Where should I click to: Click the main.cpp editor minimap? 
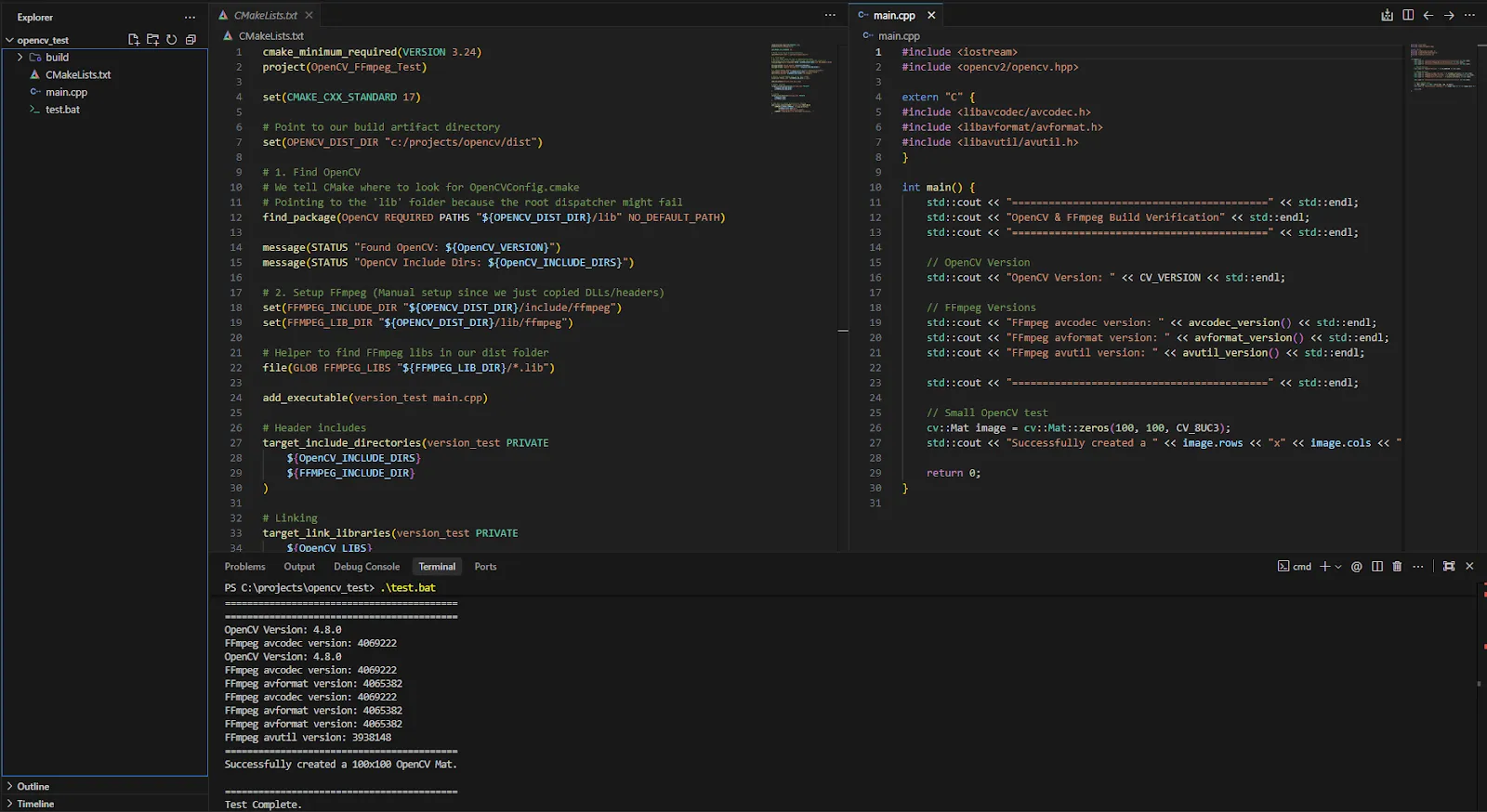point(1442,67)
